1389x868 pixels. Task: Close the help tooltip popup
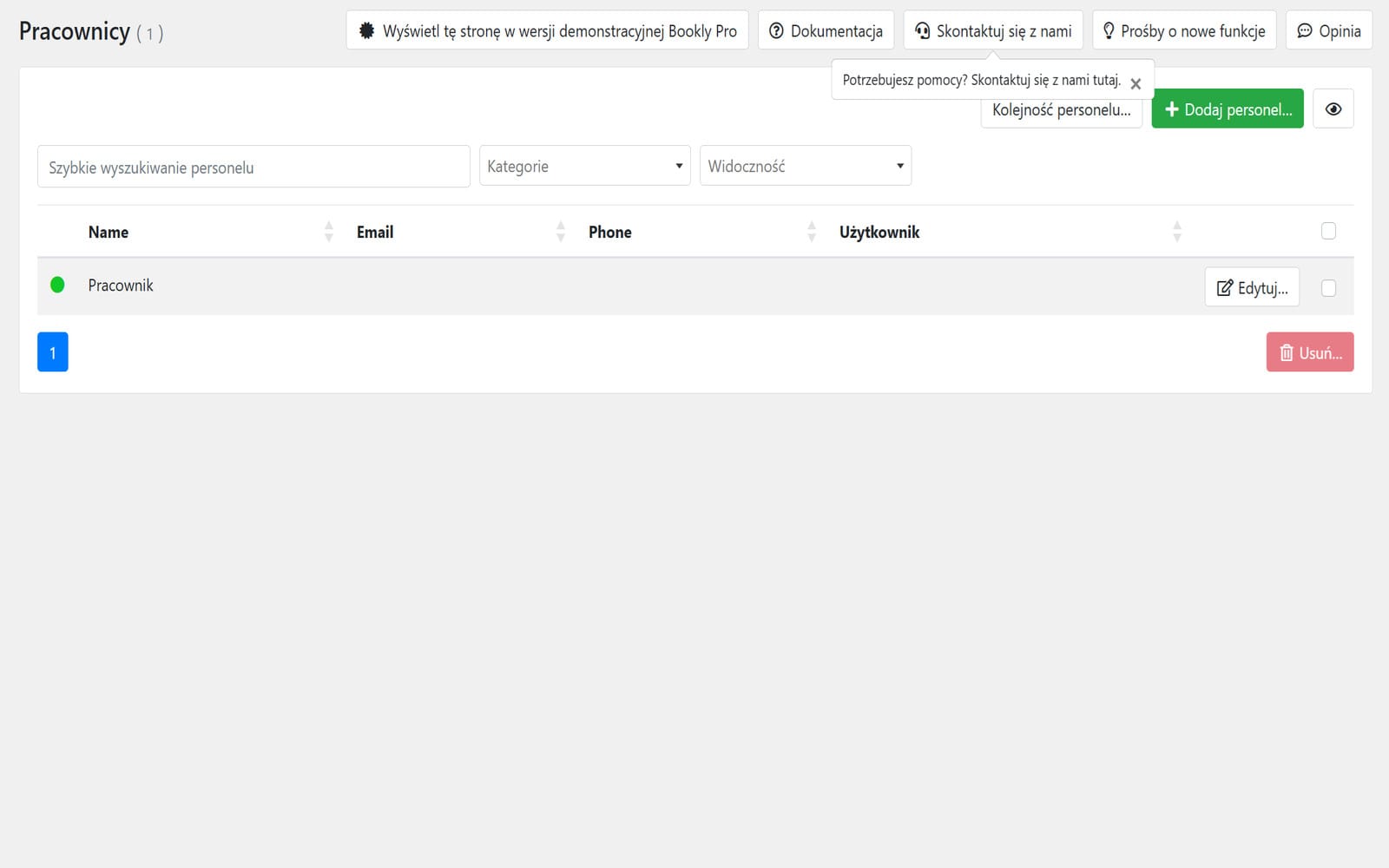tap(1136, 84)
